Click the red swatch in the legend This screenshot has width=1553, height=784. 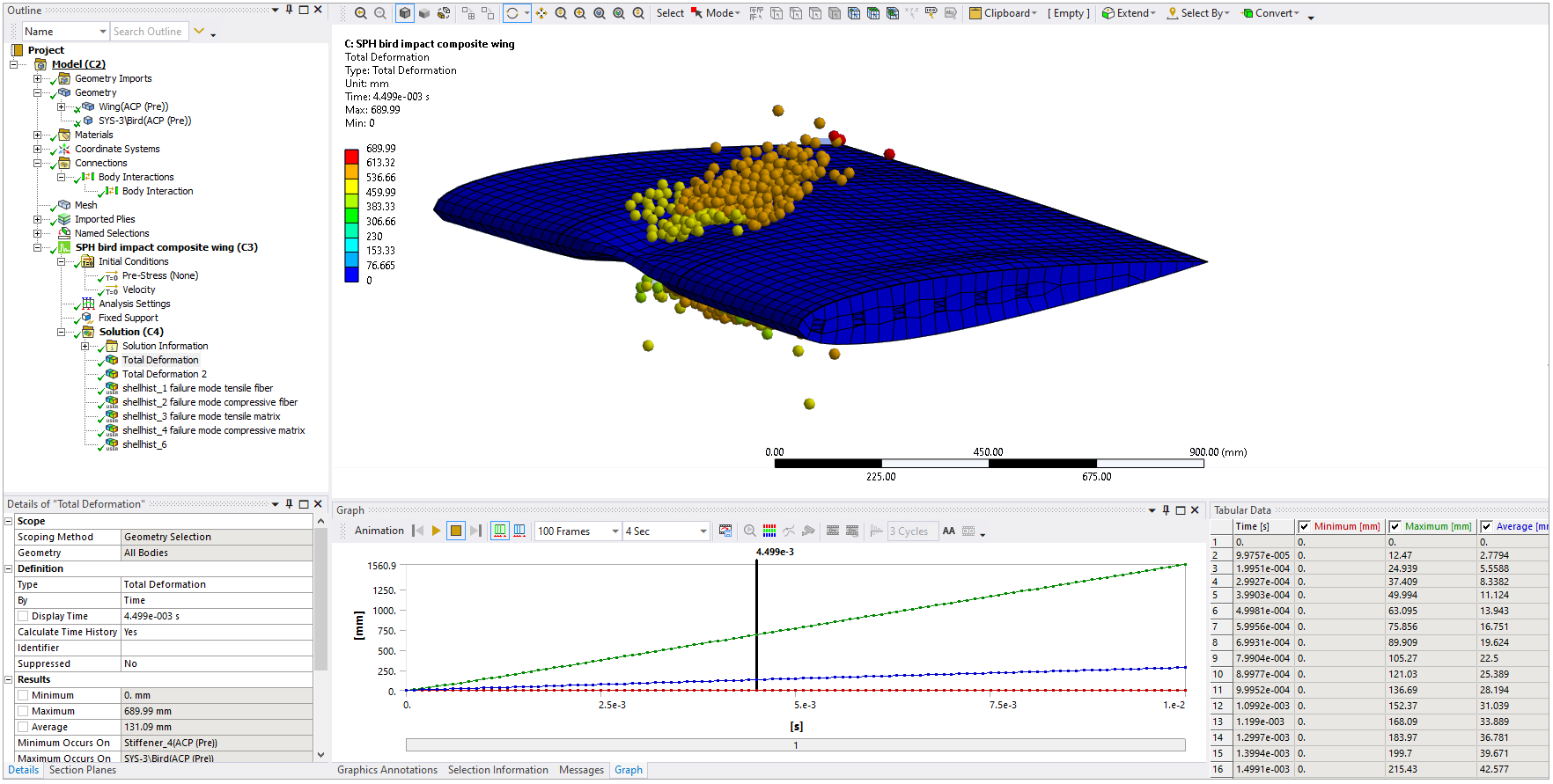point(351,156)
